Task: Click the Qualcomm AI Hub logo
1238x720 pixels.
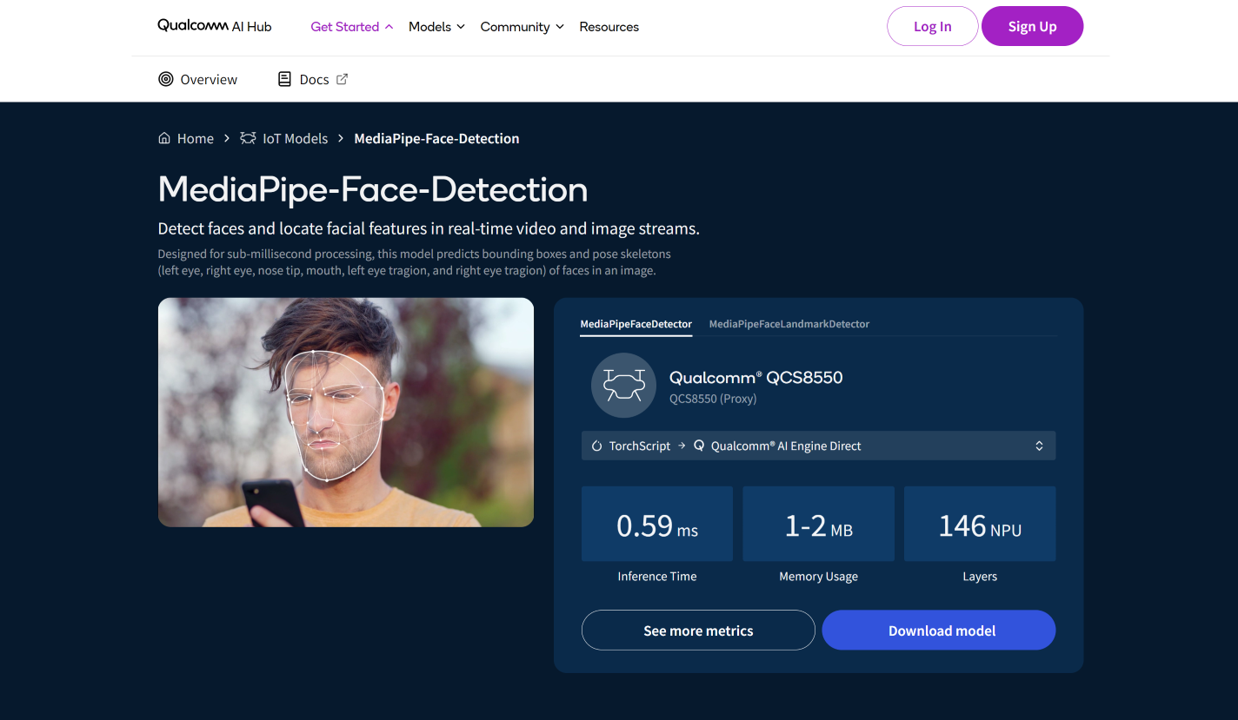Action: (214, 26)
